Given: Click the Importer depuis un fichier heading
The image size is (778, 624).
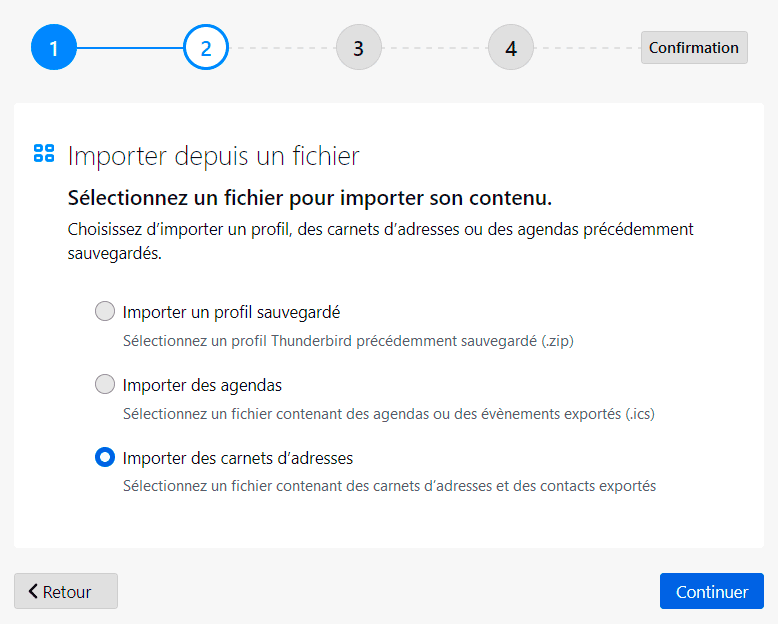Looking at the screenshot, I should [x=213, y=156].
